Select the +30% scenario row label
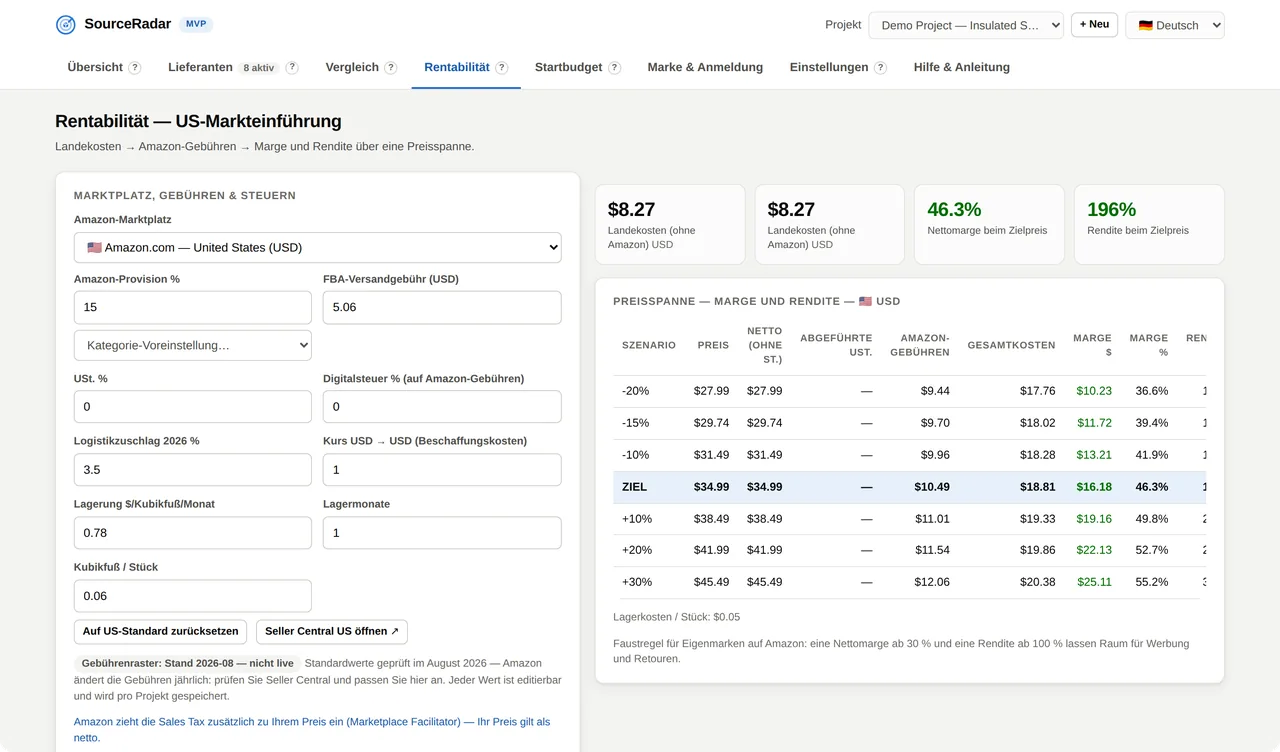 point(637,582)
